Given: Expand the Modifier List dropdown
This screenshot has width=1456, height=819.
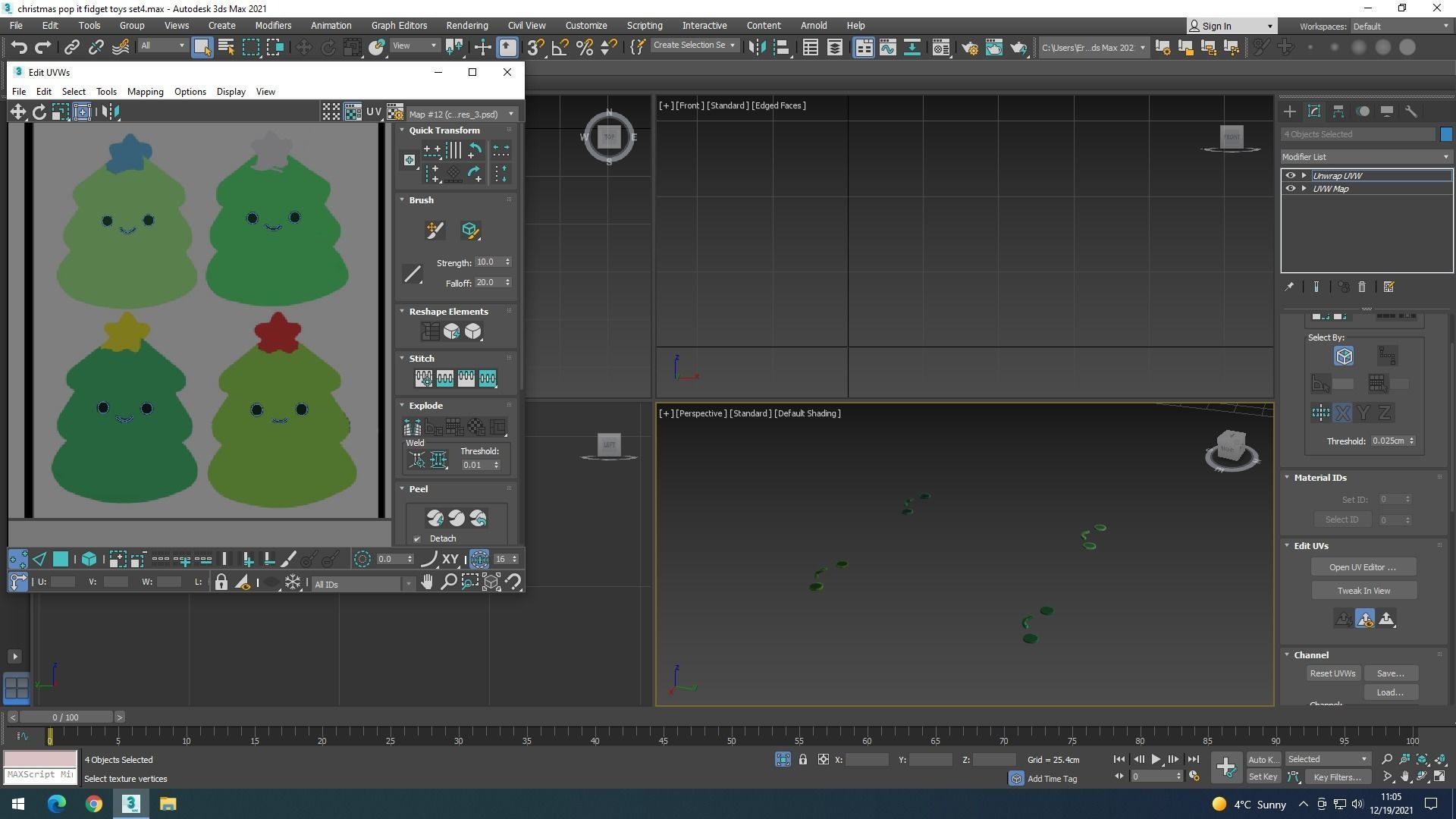Looking at the screenshot, I should pyautogui.click(x=1366, y=157).
